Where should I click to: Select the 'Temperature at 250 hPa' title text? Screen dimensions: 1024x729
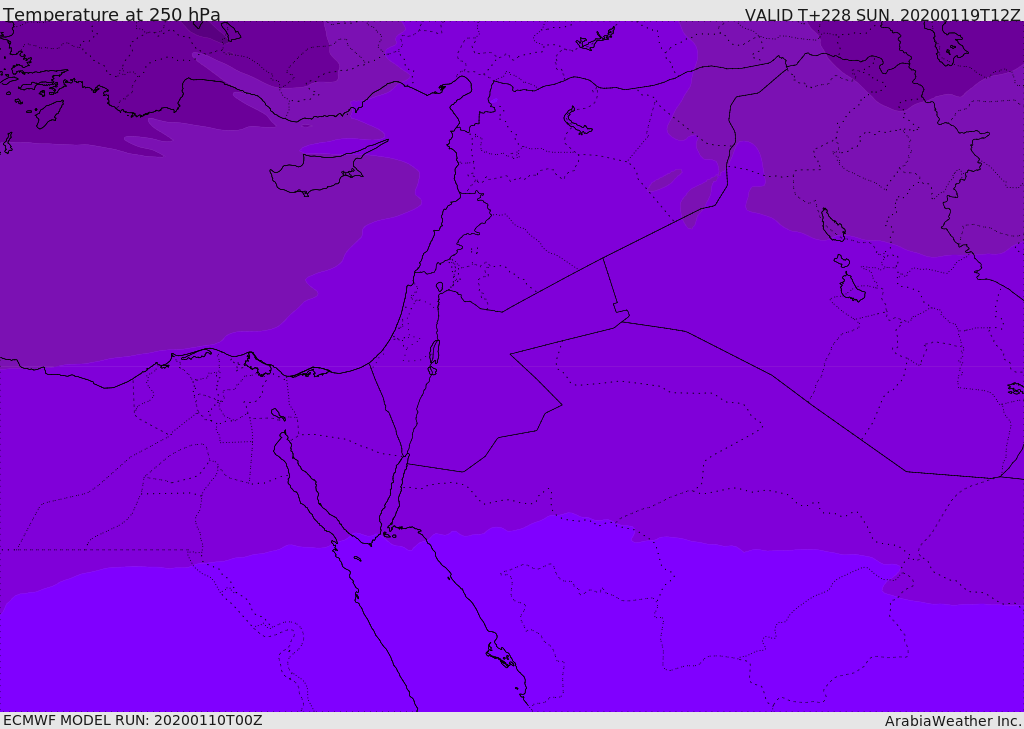coord(112,14)
